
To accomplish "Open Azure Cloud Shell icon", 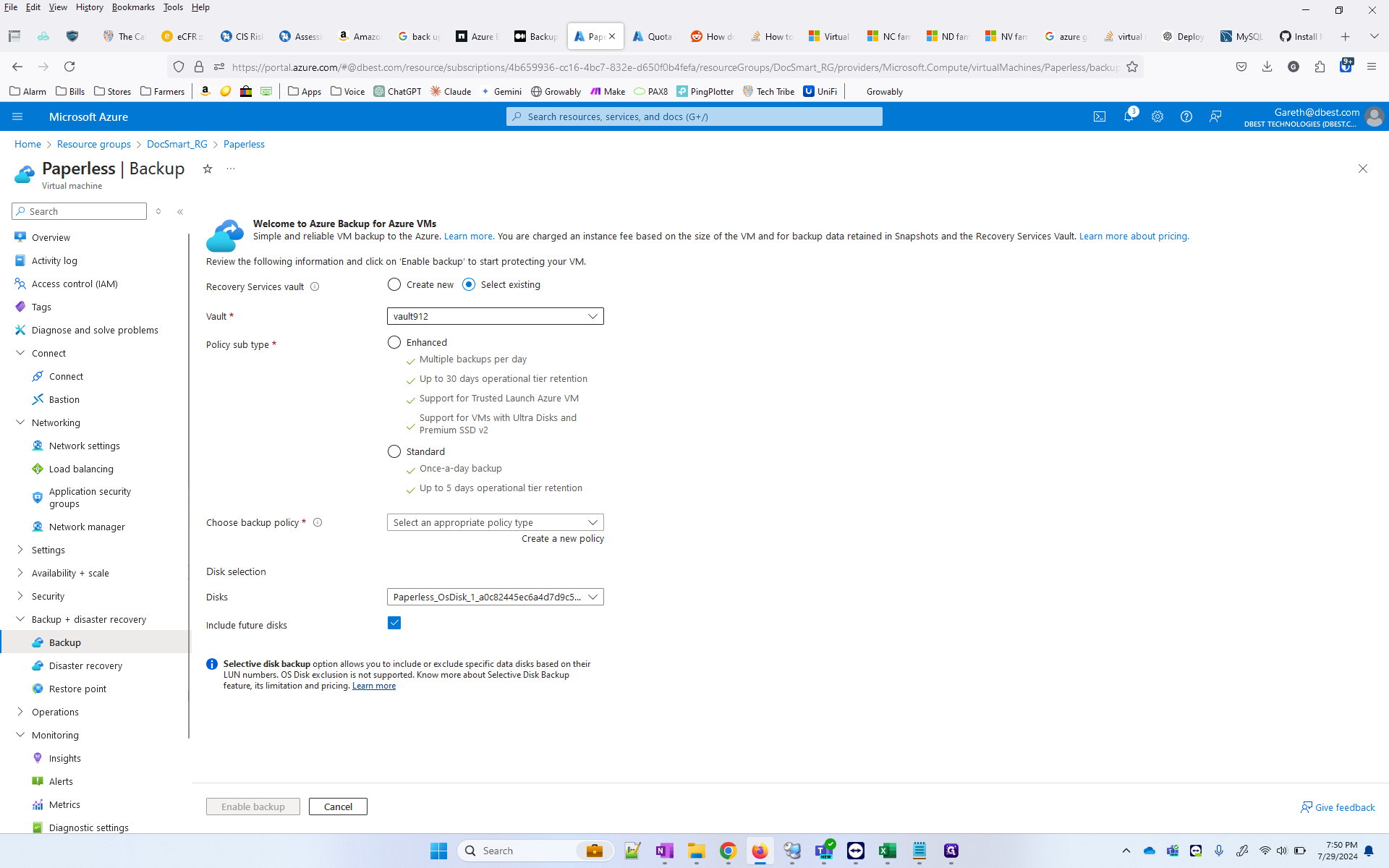I will (x=1099, y=116).
